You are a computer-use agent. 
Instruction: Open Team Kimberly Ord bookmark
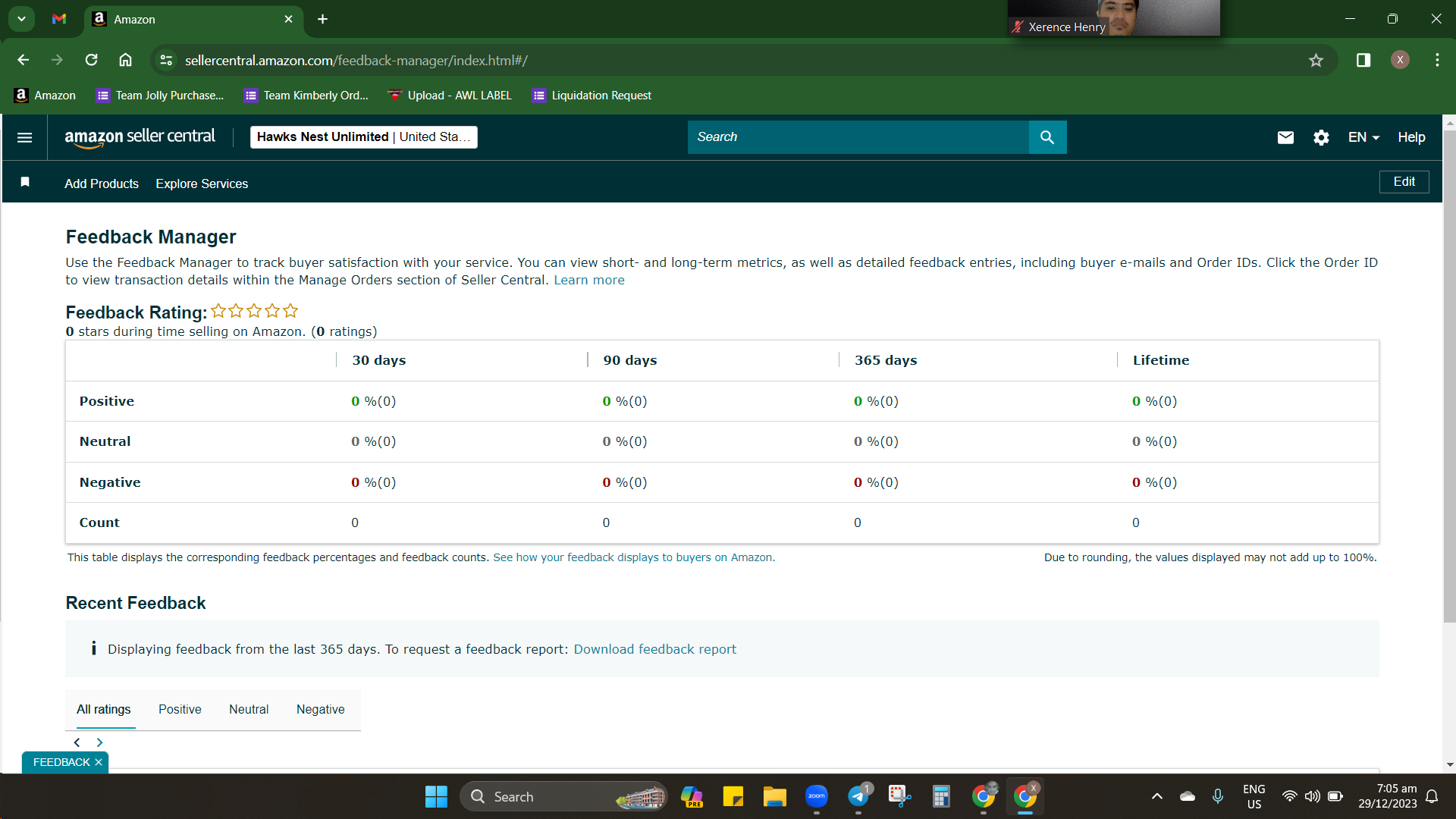click(306, 96)
